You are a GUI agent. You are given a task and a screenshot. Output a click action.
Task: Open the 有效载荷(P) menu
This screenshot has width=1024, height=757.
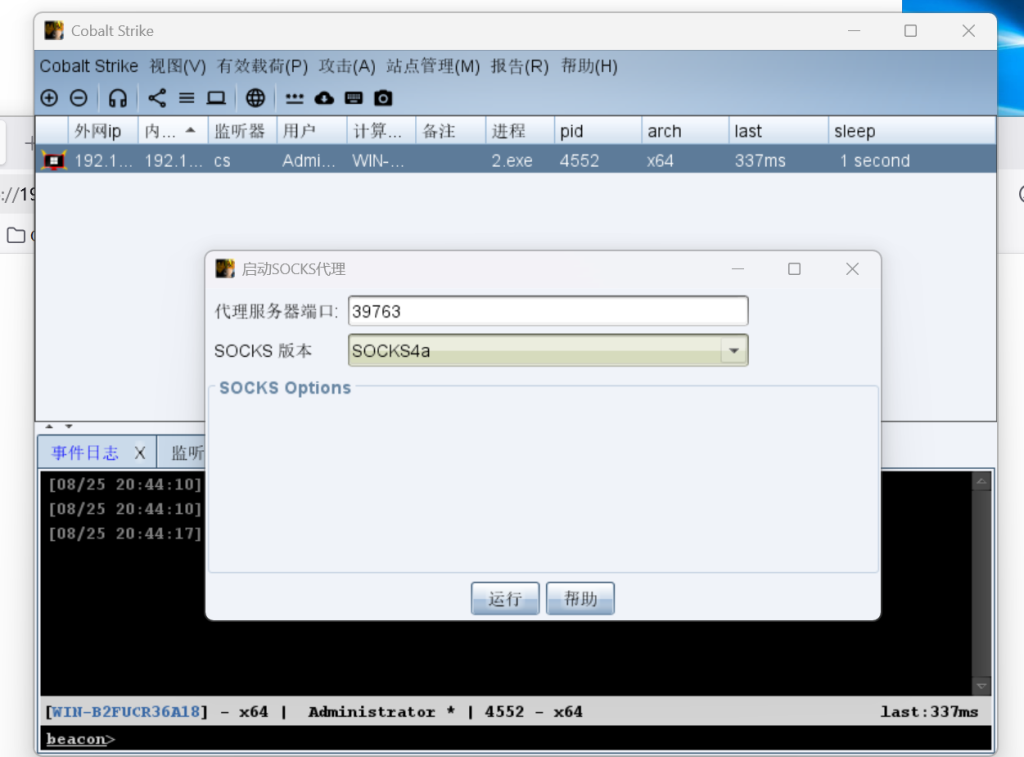click(263, 66)
